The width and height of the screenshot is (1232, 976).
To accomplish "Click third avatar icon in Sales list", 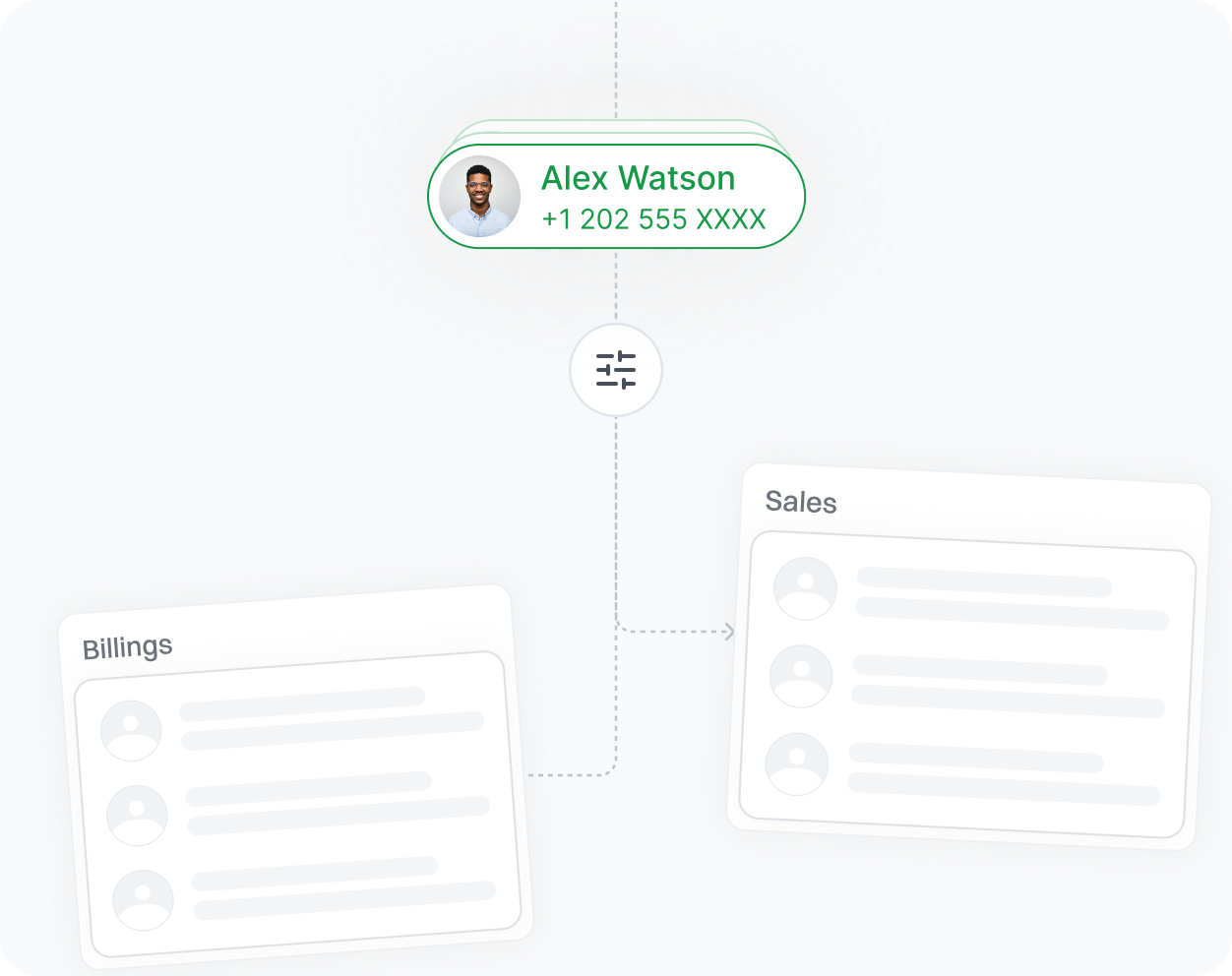I will (x=797, y=763).
